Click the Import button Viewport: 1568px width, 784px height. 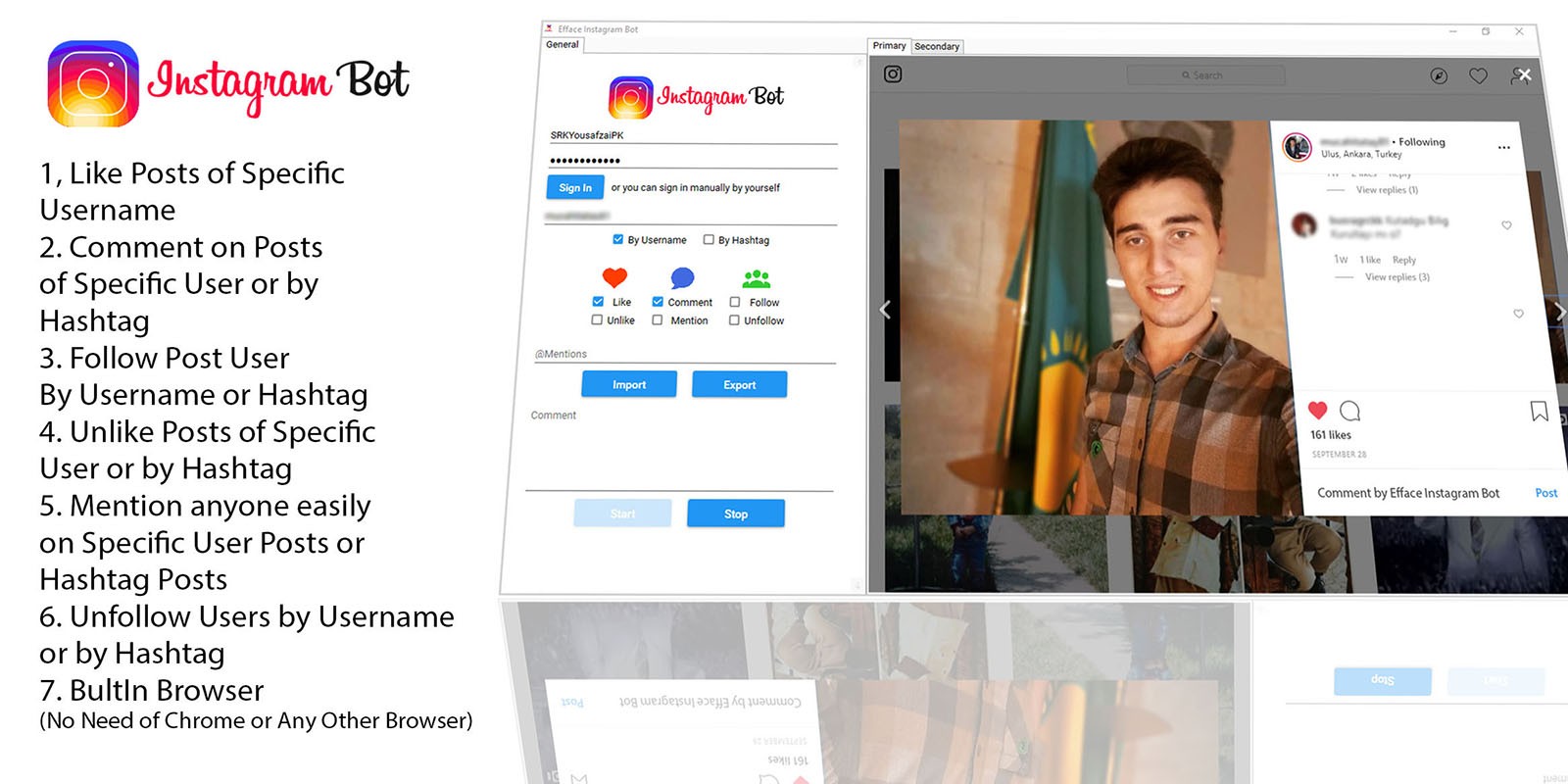tap(629, 384)
